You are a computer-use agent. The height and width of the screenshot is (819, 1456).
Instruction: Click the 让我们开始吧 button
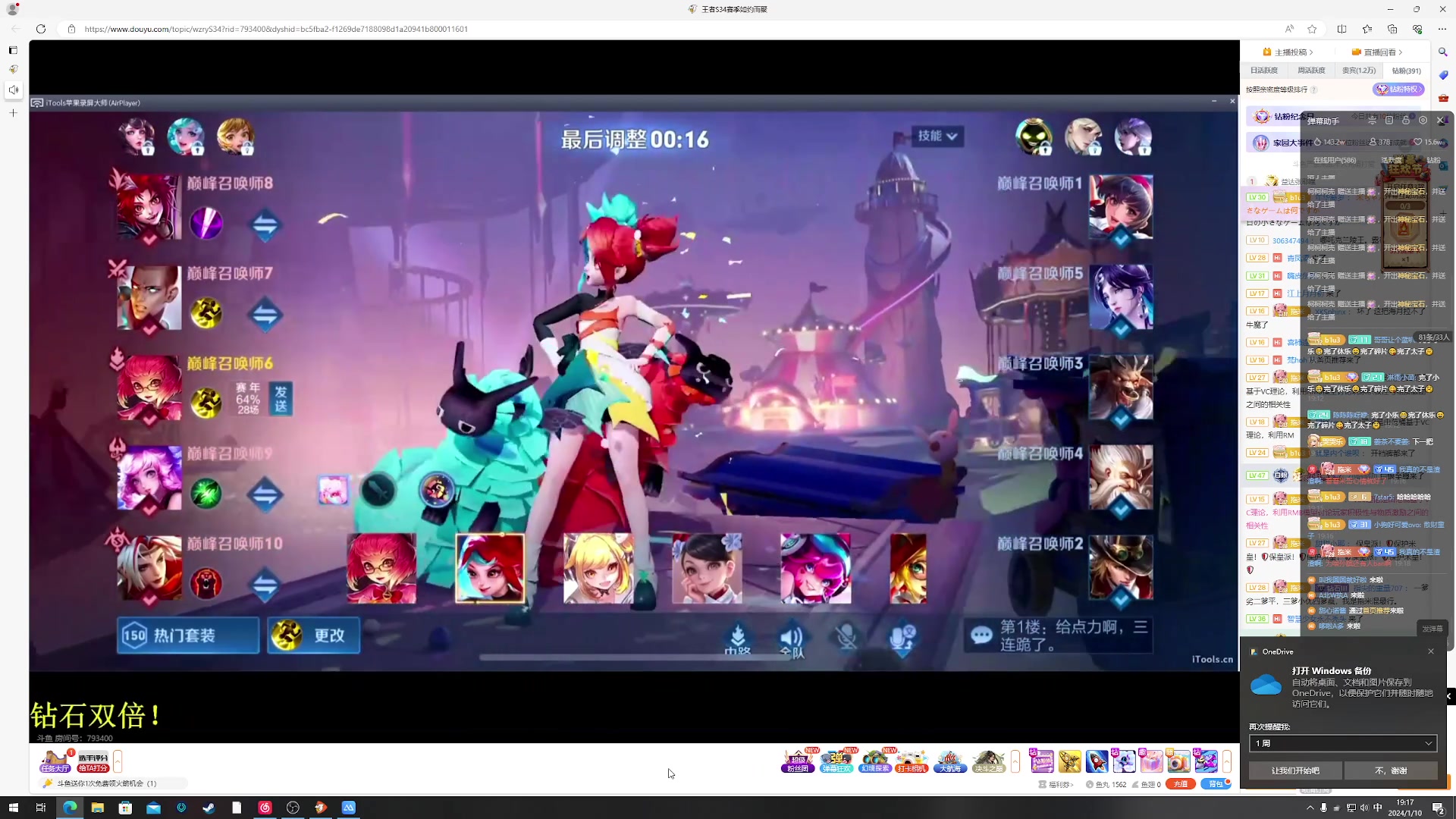click(1295, 770)
